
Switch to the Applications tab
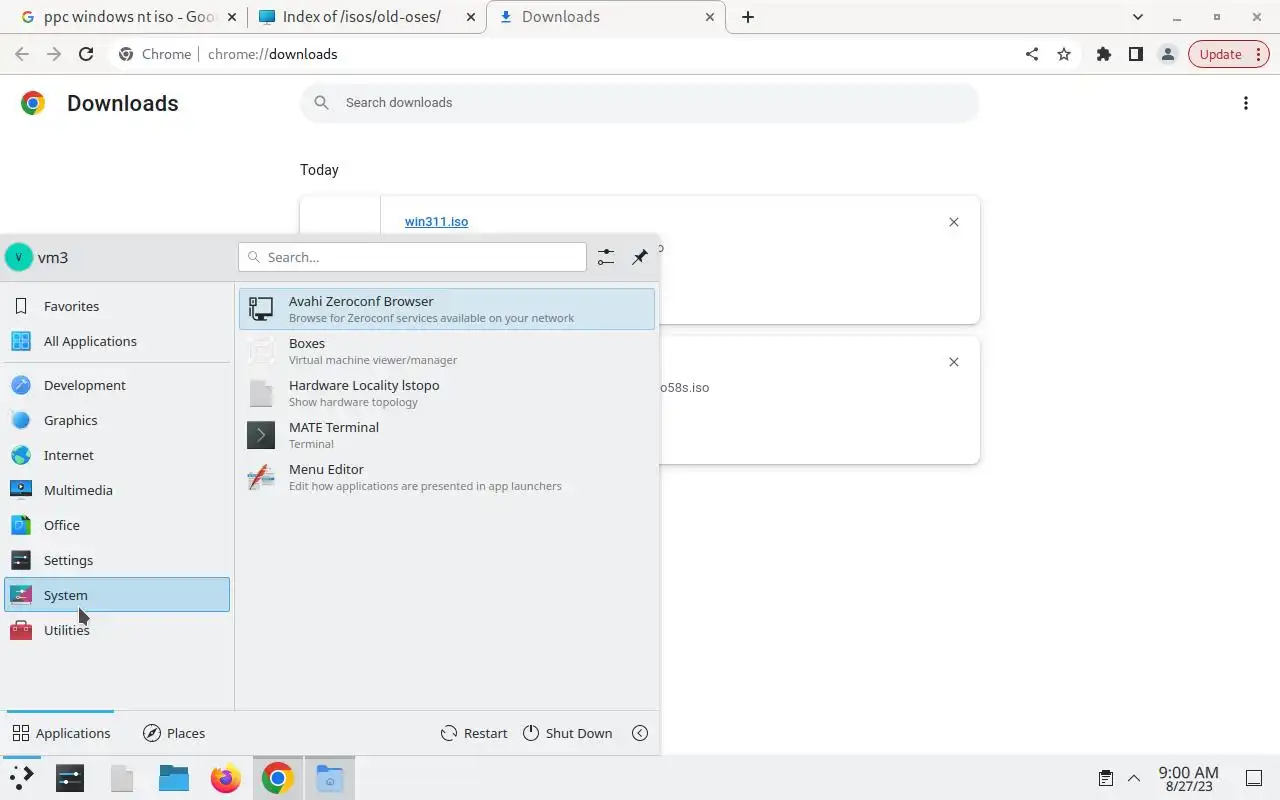click(61, 733)
